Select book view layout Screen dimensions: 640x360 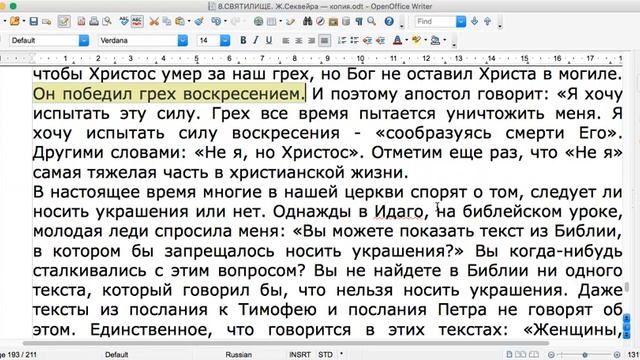click(x=534, y=354)
